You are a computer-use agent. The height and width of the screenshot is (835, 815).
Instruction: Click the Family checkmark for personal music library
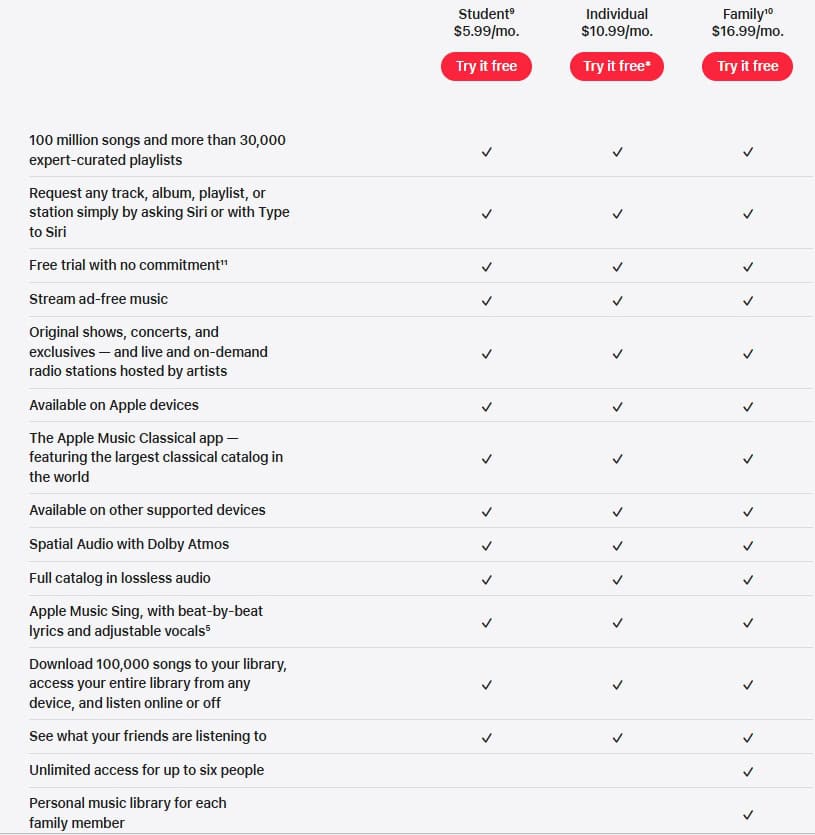click(747, 812)
